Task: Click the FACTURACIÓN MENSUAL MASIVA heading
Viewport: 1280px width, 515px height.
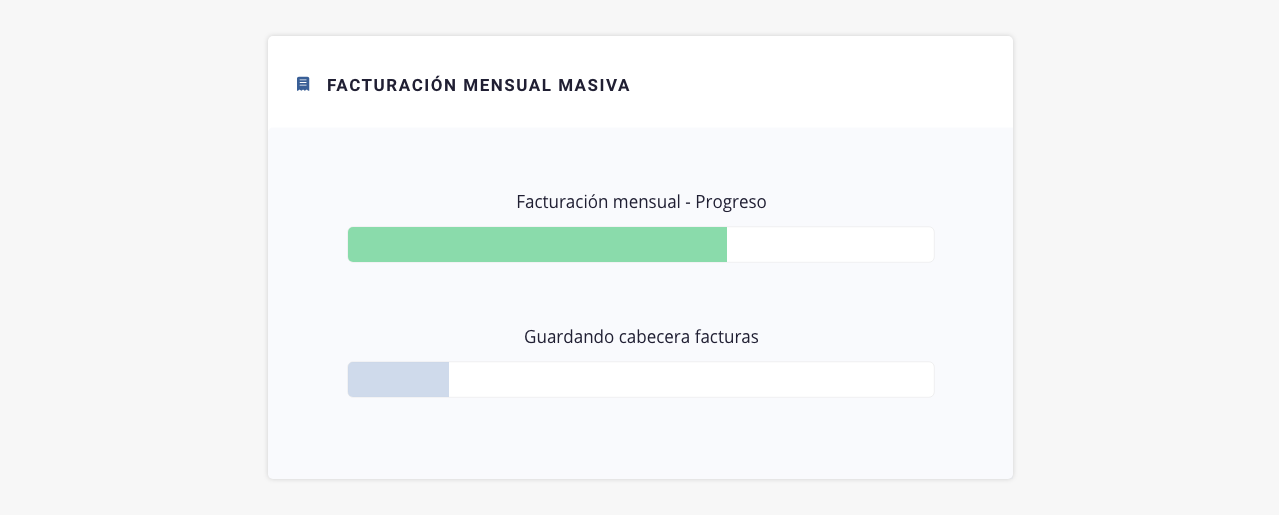Action: point(479,85)
